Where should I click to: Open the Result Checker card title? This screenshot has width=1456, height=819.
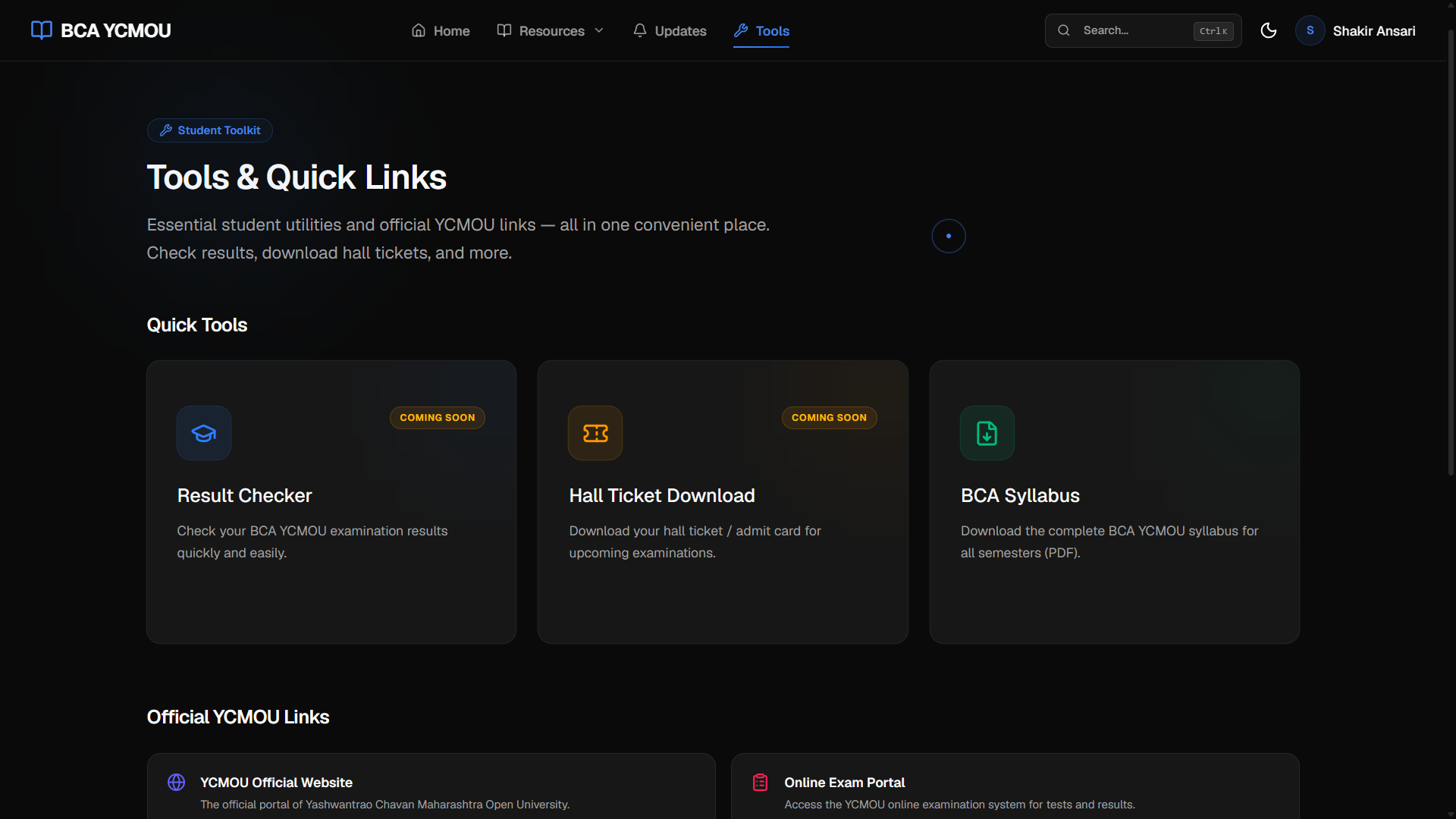[x=244, y=495]
